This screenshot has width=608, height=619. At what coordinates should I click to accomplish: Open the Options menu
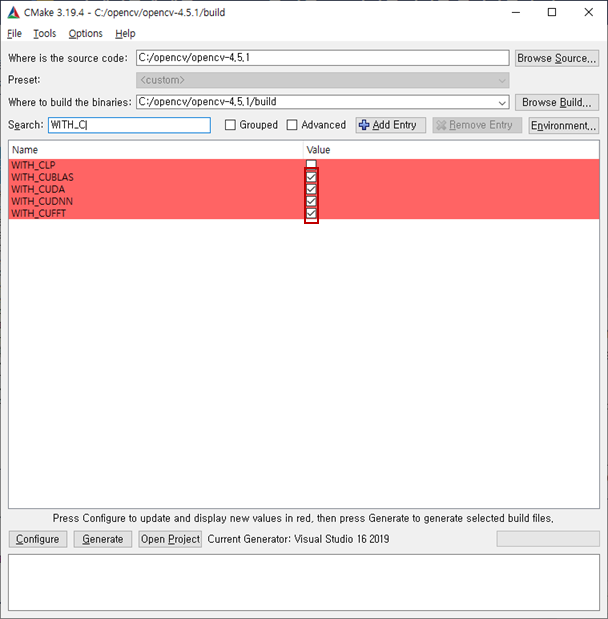(85, 34)
